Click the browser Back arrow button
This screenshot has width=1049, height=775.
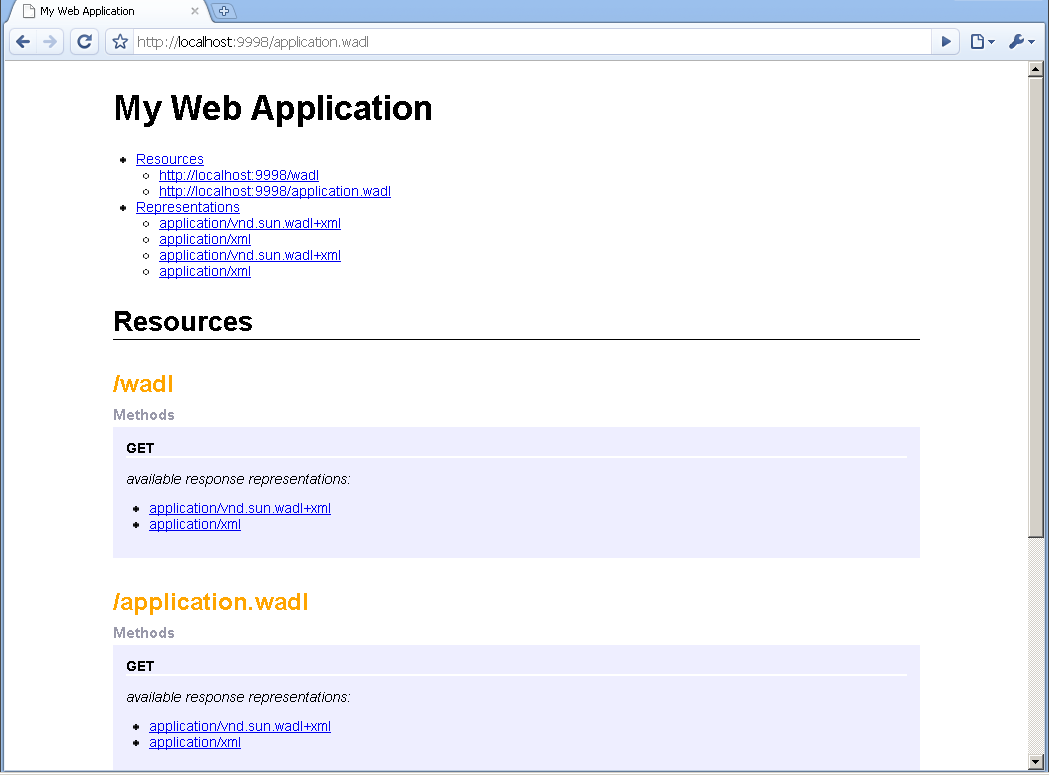[x=23, y=42]
